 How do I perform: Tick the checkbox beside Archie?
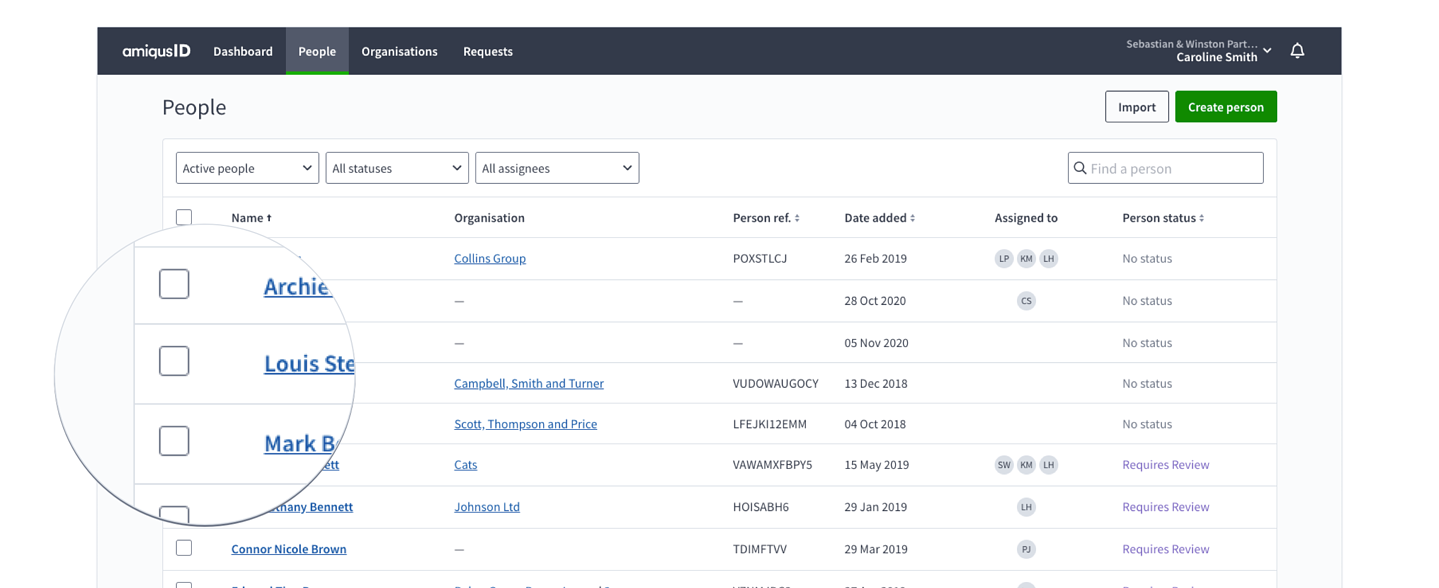pyautogui.click(x=174, y=284)
